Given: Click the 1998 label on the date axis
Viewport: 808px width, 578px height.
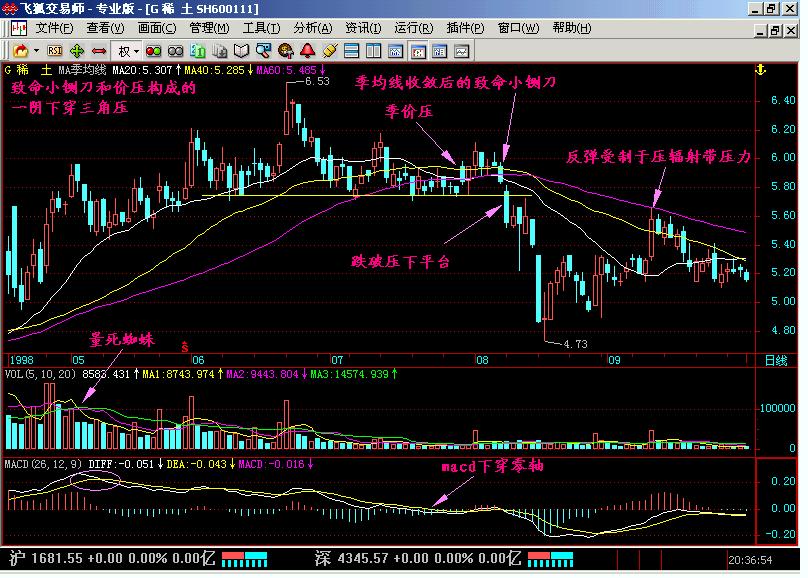Looking at the screenshot, I should [x=22, y=360].
